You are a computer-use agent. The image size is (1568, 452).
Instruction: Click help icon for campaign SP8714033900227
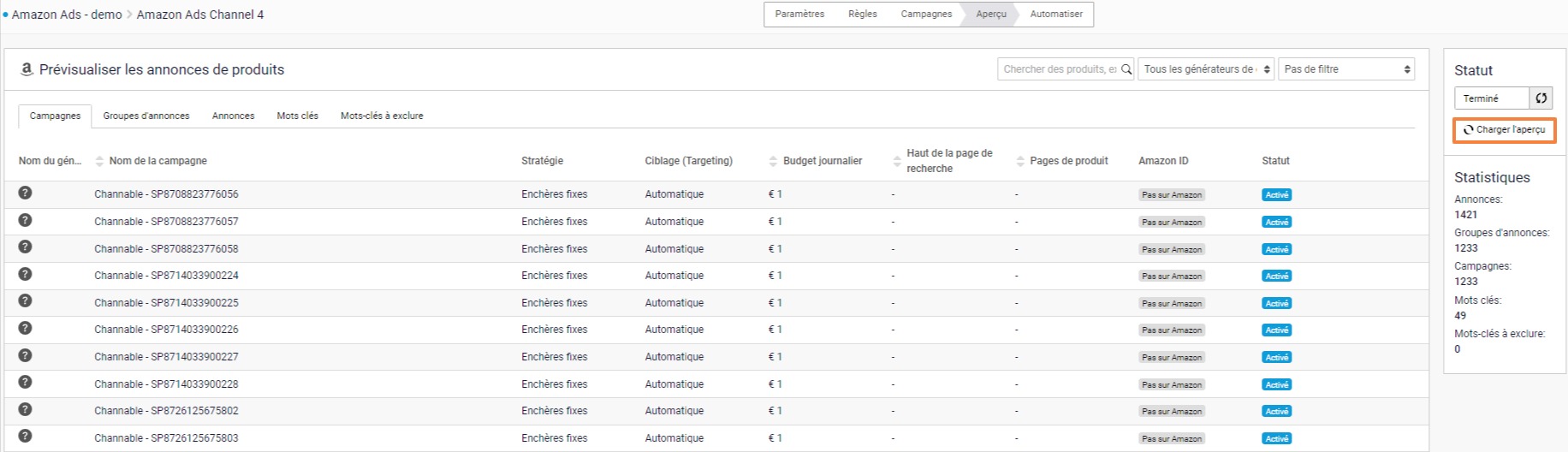coord(25,355)
